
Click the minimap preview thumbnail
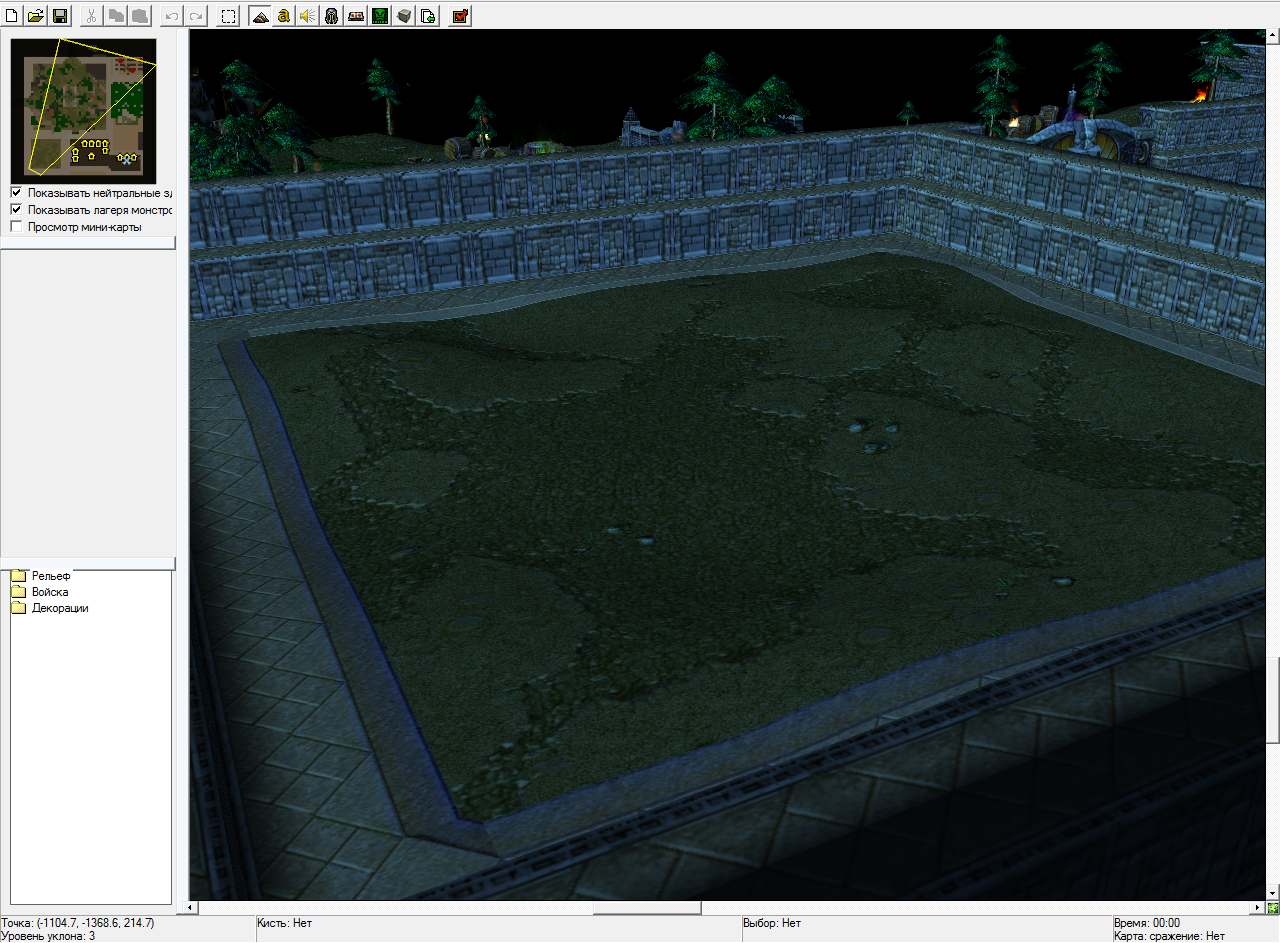[x=83, y=110]
